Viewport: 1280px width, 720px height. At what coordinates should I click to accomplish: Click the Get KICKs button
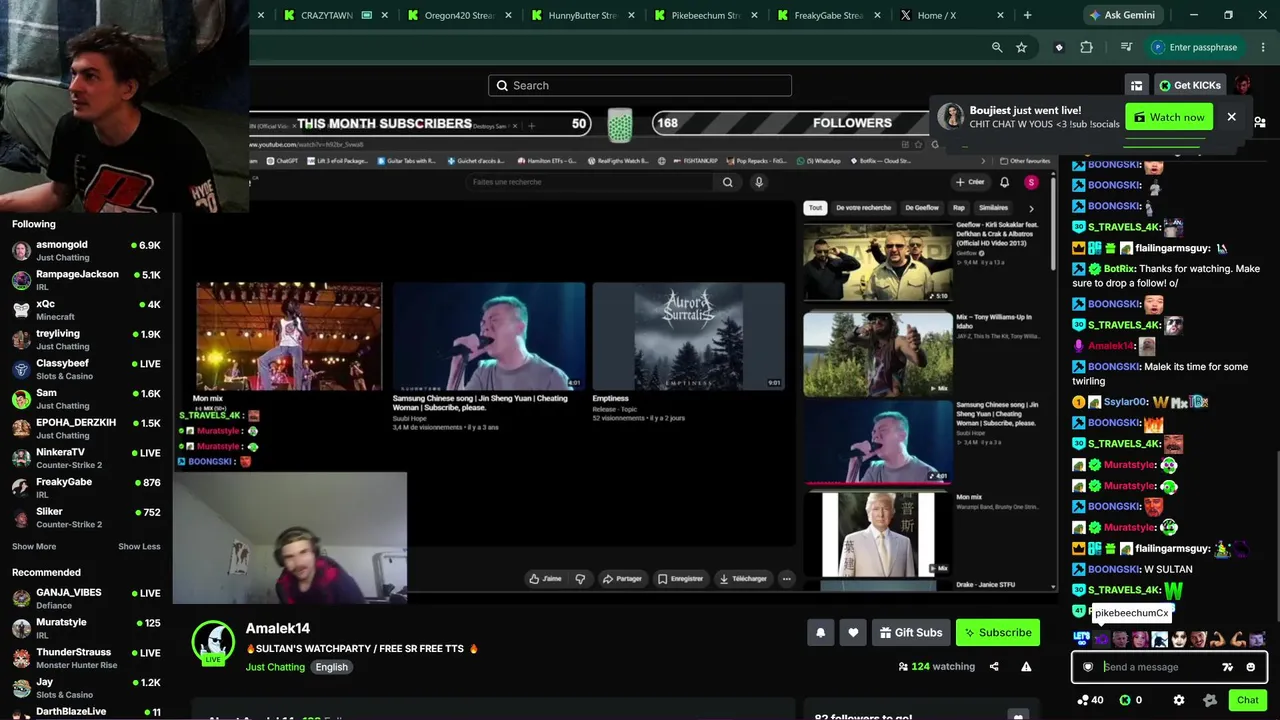point(1189,85)
